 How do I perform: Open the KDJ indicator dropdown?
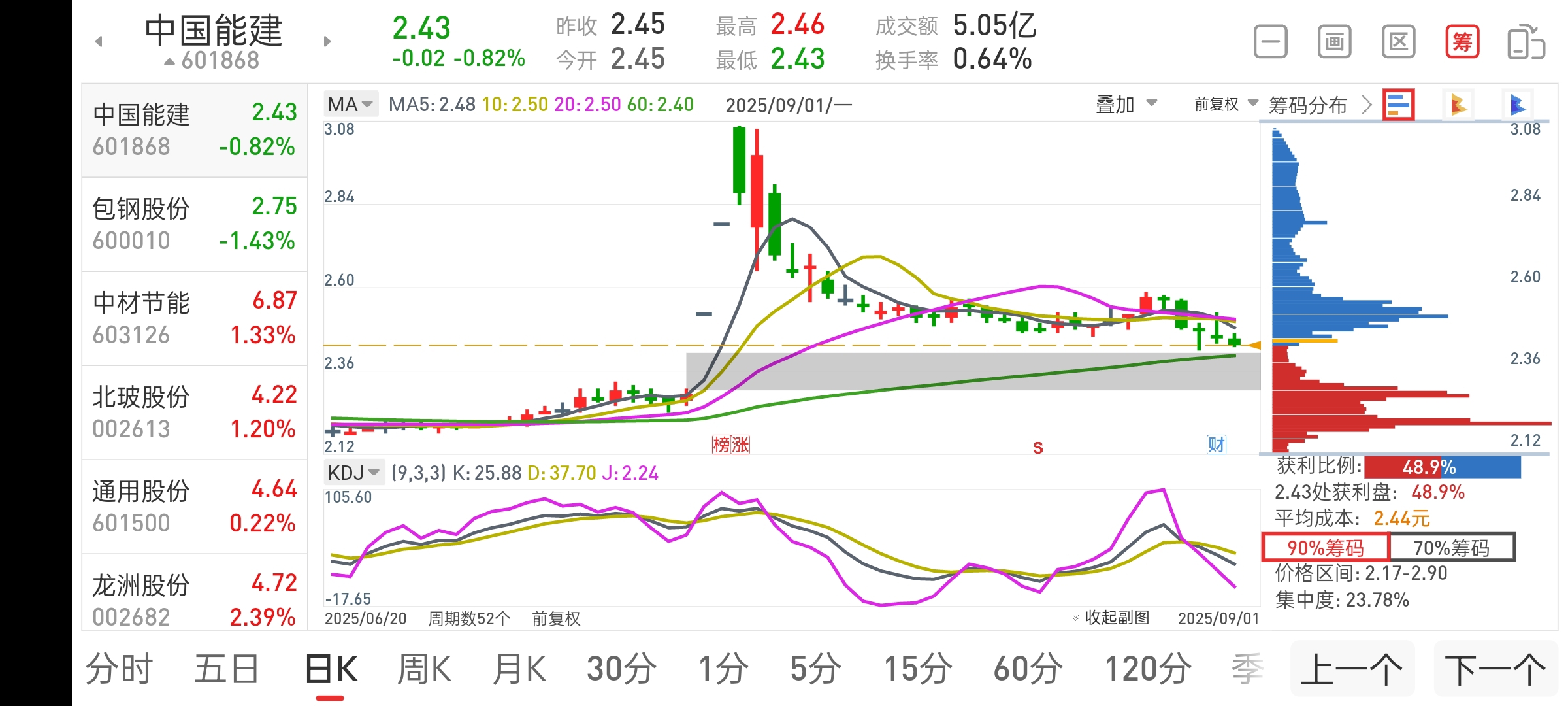353,472
